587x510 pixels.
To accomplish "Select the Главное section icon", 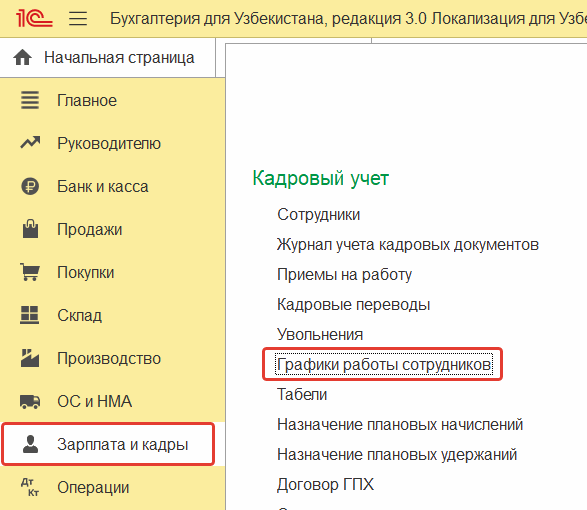I will (30, 100).
